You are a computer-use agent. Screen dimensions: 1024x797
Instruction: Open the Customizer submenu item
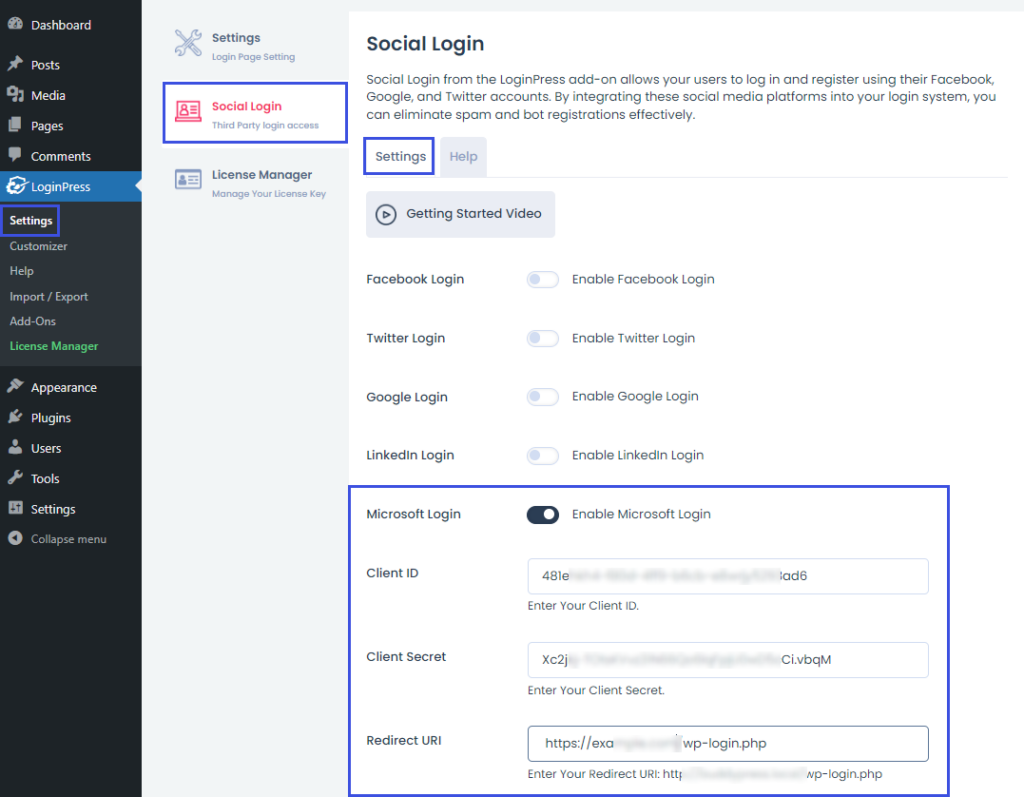38,246
